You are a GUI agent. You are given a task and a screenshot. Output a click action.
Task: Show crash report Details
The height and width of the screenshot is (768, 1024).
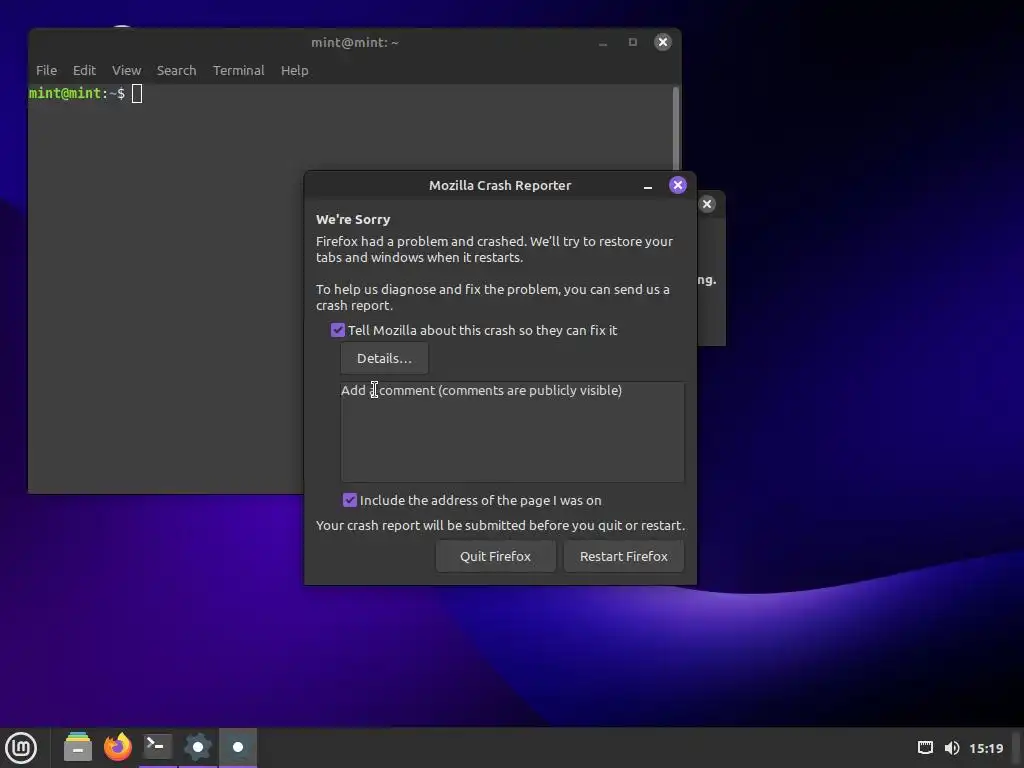(384, 359)
